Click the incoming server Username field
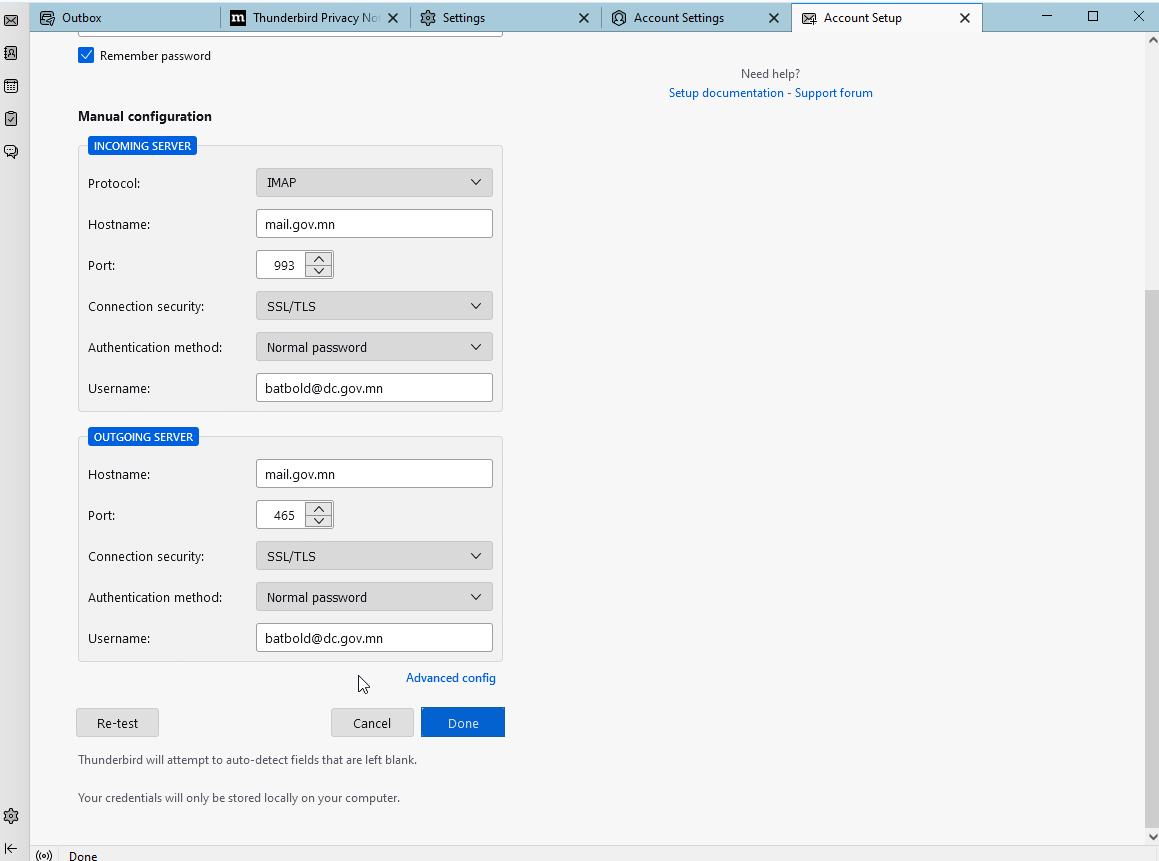 (374, 388)
